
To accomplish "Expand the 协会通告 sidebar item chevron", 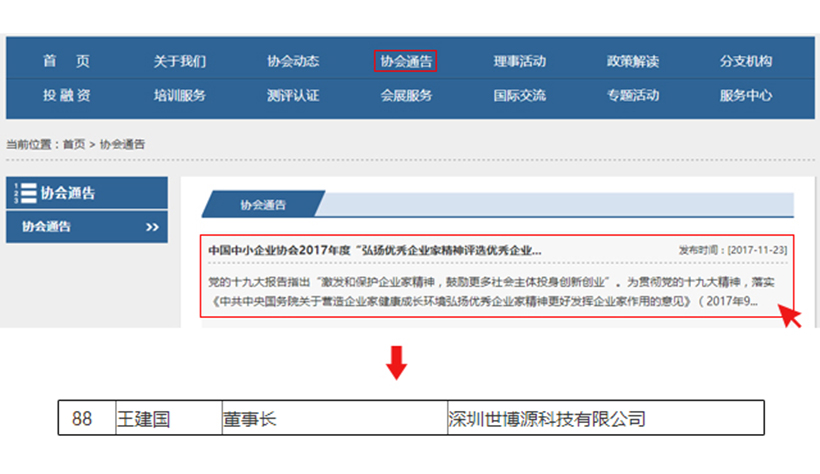I will click(152, 227).
